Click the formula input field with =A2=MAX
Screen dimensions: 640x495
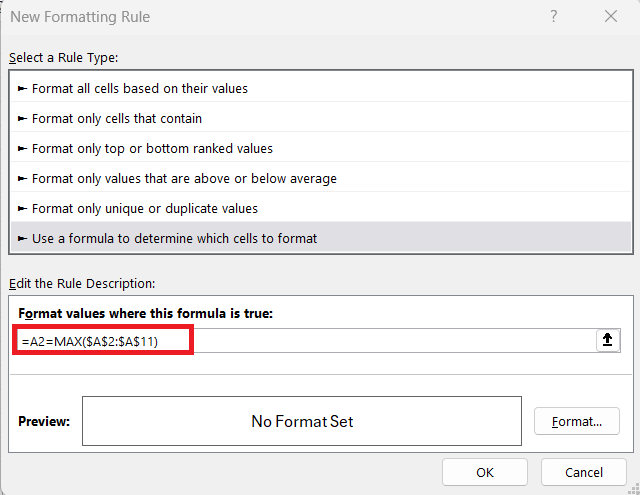point(306,341)
